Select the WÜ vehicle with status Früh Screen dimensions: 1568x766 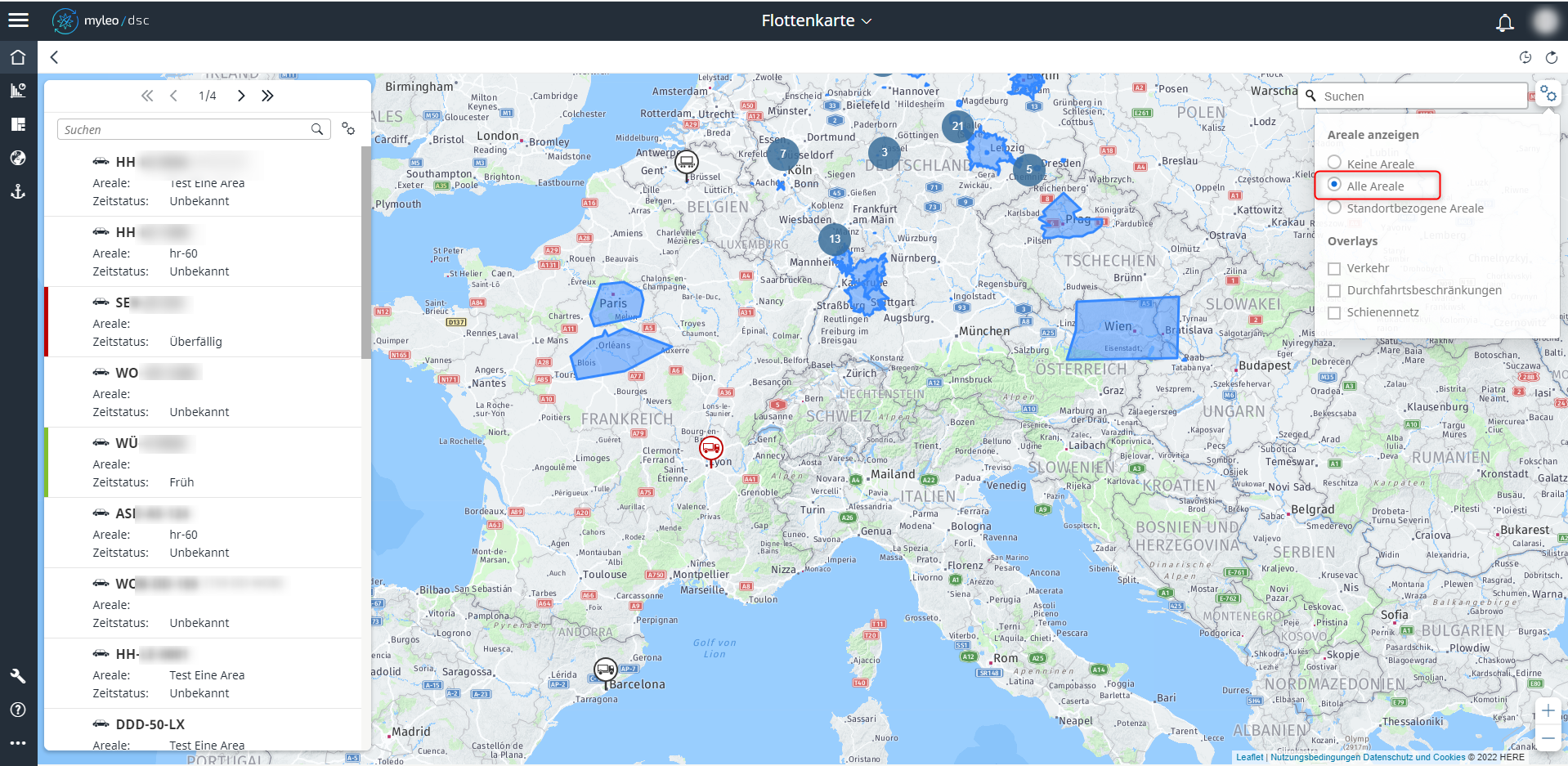tap(203, 462)
